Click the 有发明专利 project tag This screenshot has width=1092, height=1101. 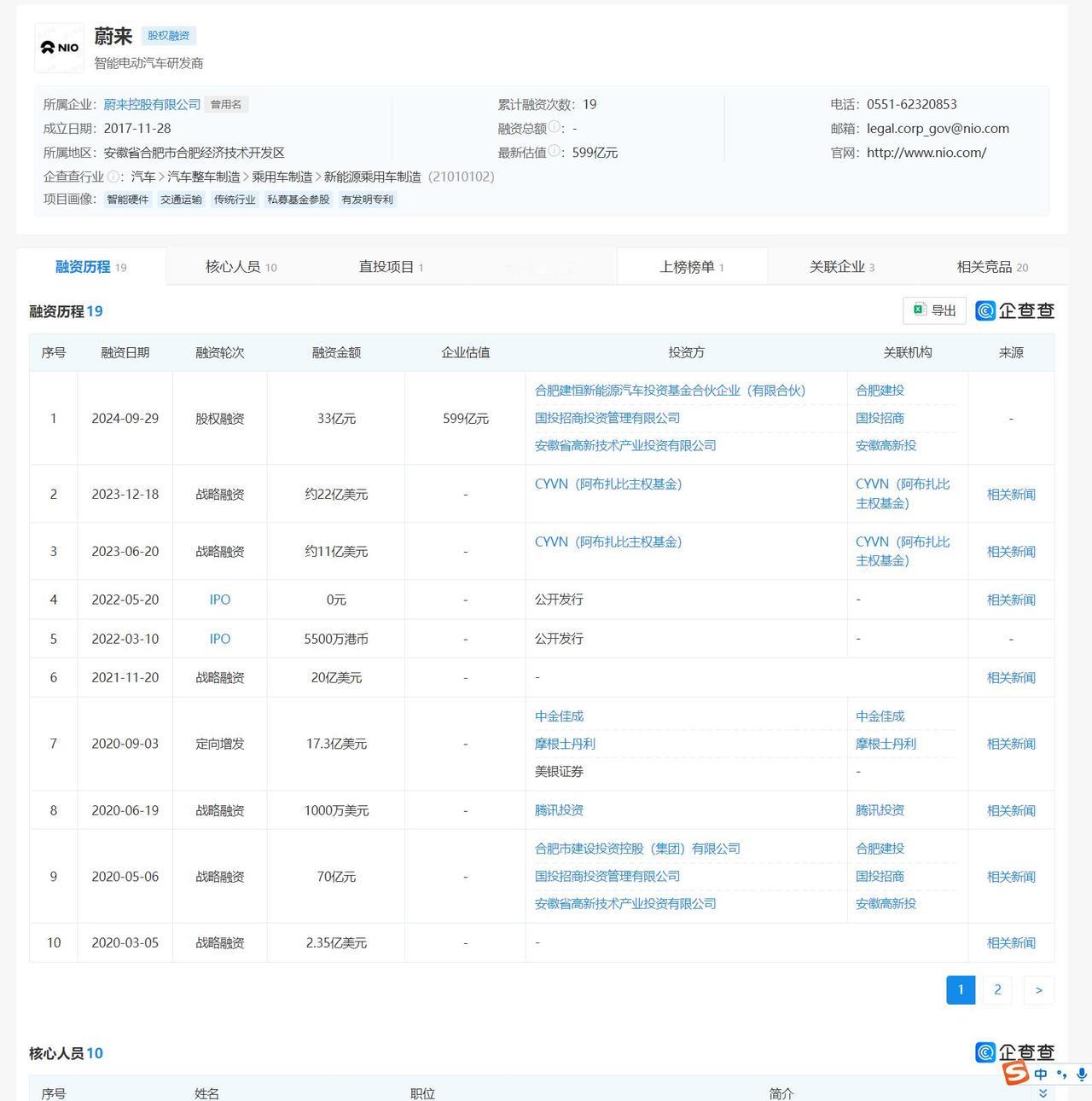click(x=367, y=200)
